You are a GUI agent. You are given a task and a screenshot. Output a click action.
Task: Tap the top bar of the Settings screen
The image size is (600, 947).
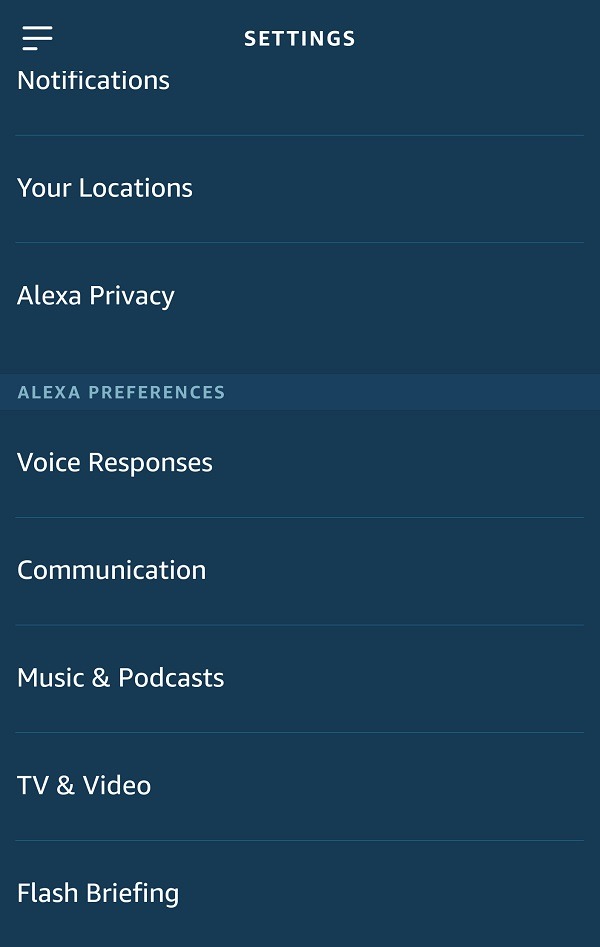tap(299, 38)
